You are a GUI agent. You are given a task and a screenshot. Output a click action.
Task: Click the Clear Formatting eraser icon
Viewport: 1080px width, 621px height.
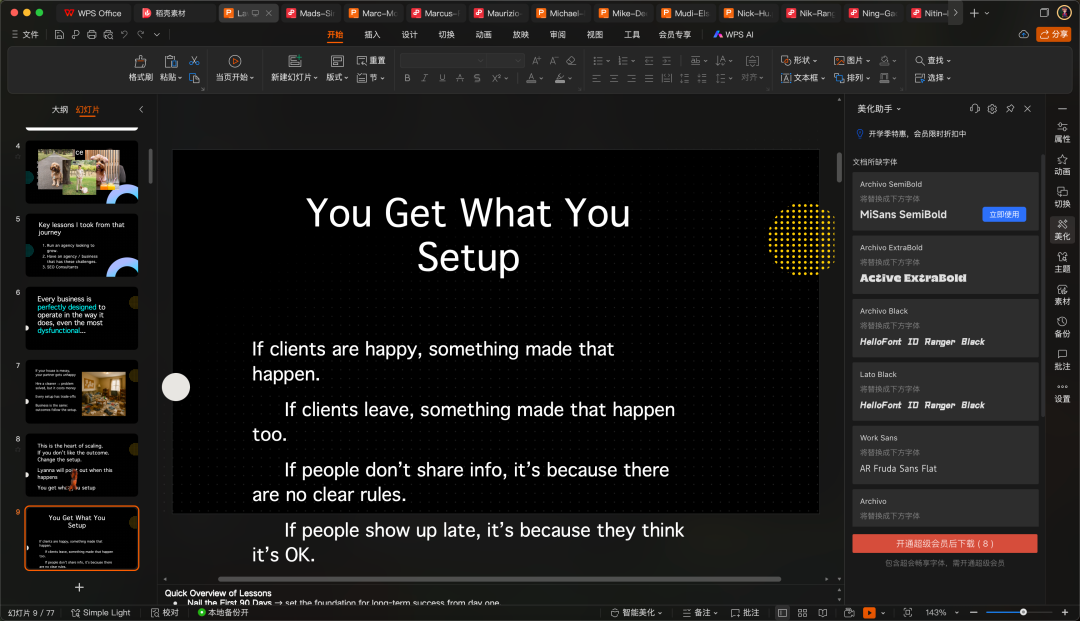click(571, 61)
